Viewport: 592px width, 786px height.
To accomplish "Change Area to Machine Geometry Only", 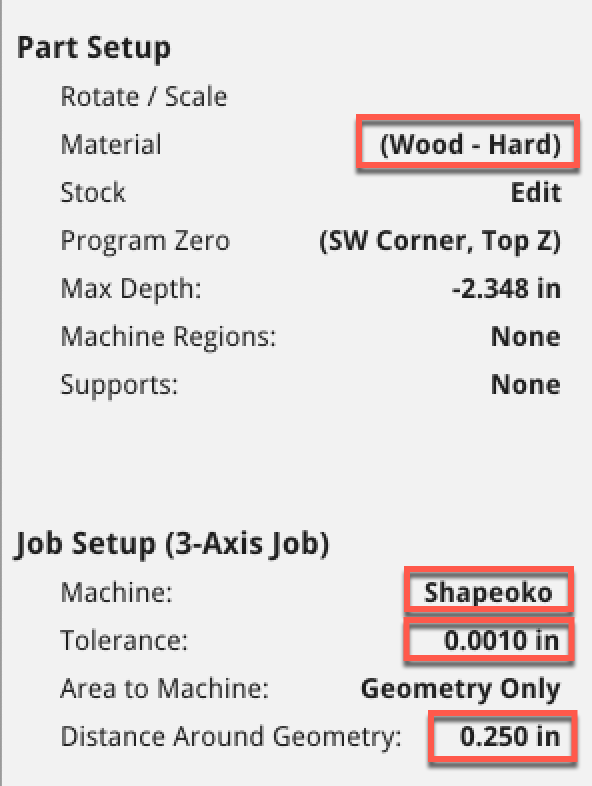I will (x=461, y=689).
